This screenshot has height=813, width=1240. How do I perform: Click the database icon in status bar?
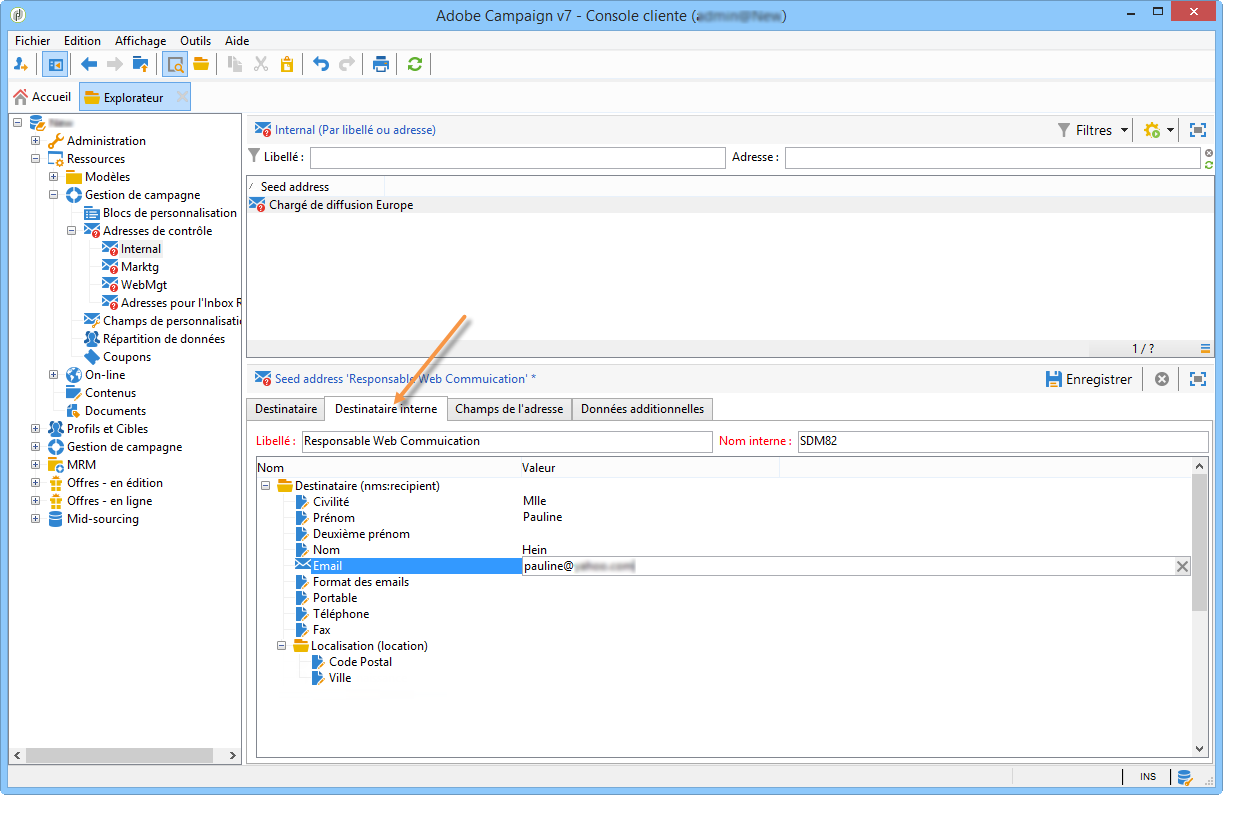[x=1185, y=777]
